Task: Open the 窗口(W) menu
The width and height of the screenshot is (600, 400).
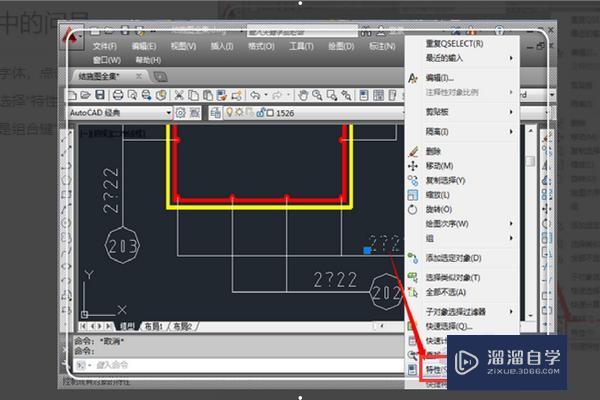Action: tap(107, 60)
